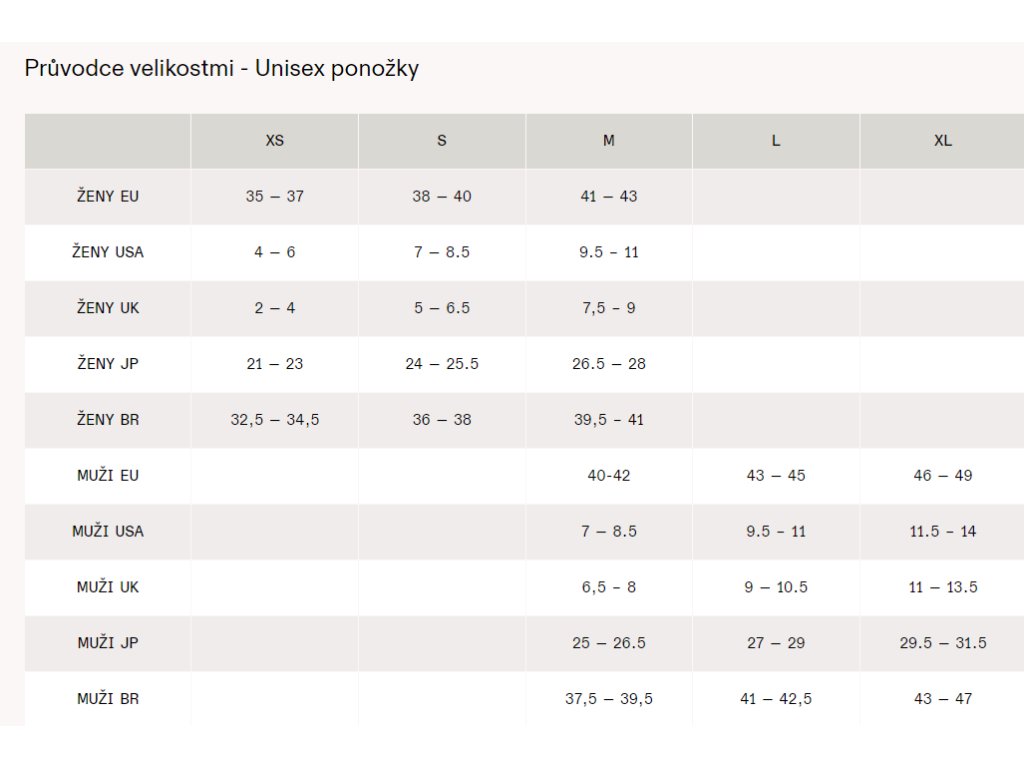Click the XS column header
The width and height of the screenshot is (1024, 768).
point(274,140)
